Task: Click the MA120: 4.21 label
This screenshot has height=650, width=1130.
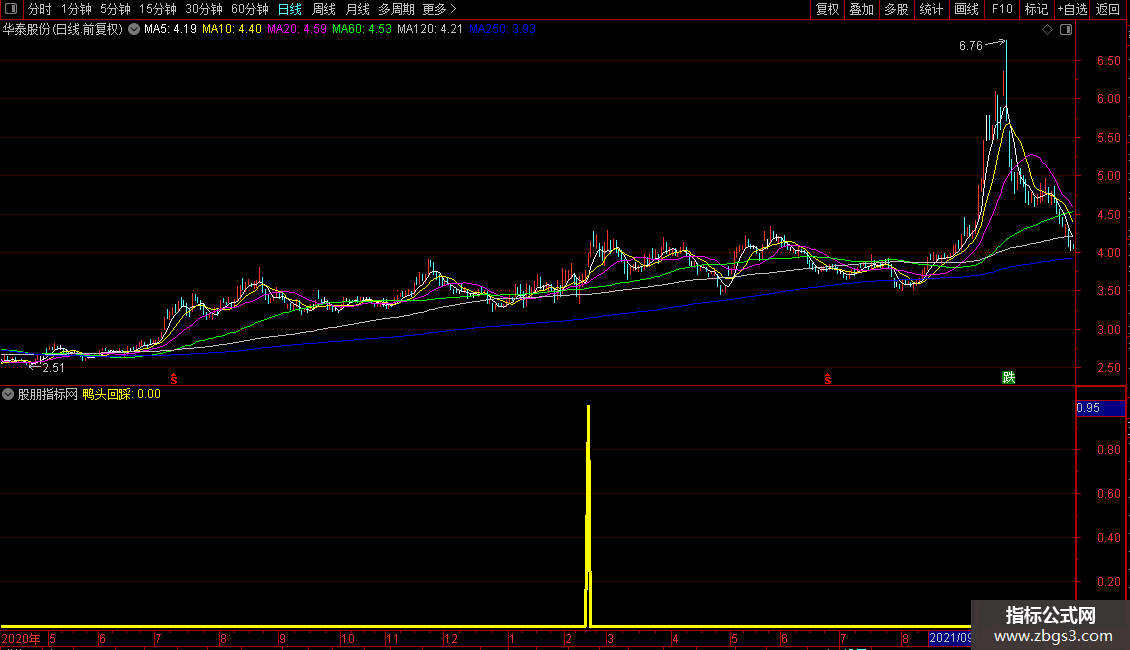Action: (430, 29)
